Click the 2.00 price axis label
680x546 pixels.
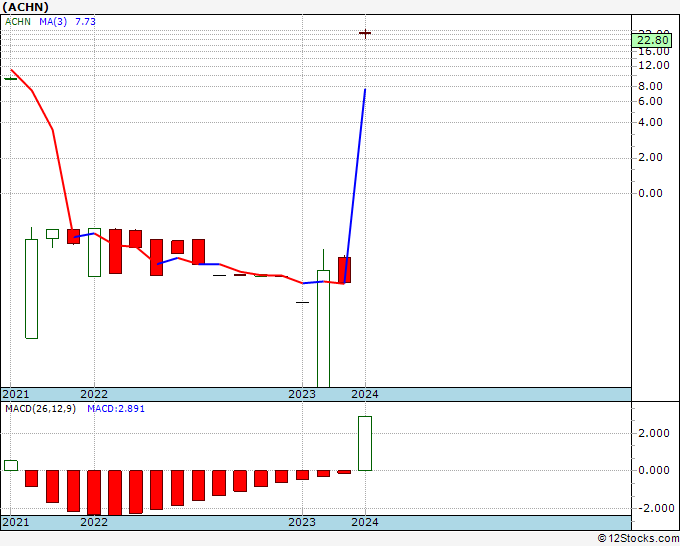[651, 157]
